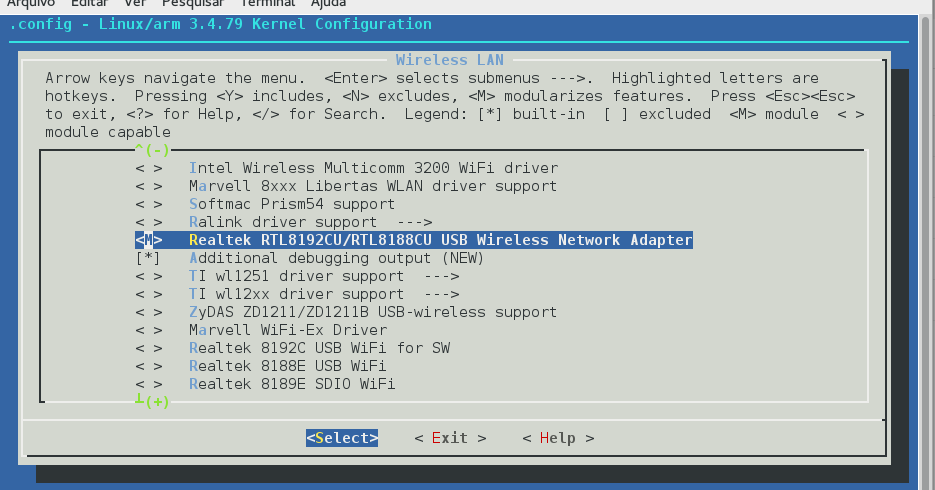
Task: Expand TI wl12xx driver support arrow
Action: pyautogui.click(x=441, y=294)
